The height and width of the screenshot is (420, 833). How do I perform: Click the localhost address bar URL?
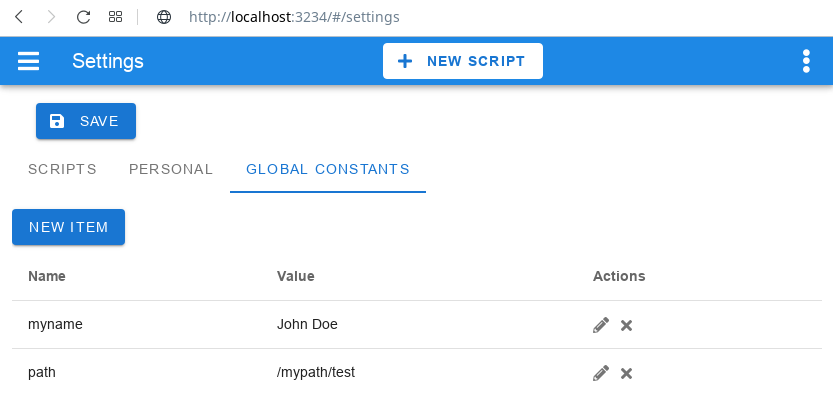tap(294, 17)
